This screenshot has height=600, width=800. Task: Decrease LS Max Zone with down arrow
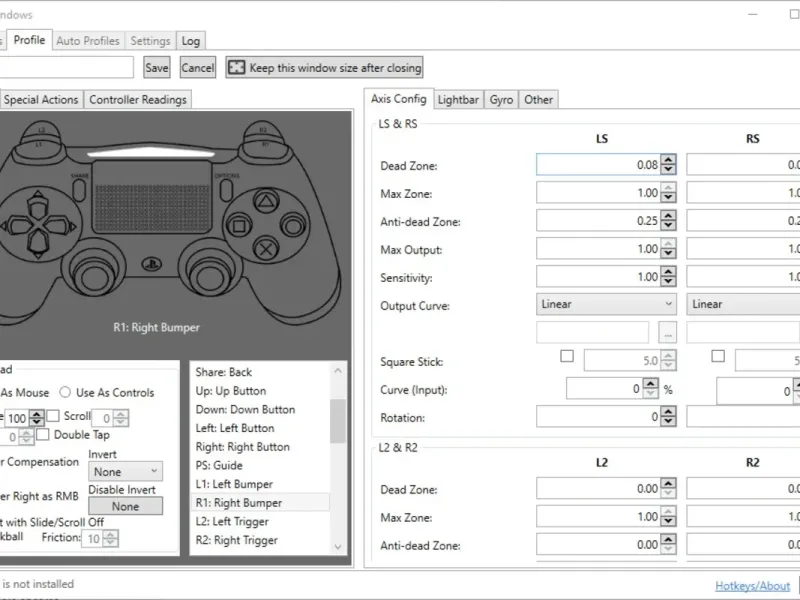[668, 197]
